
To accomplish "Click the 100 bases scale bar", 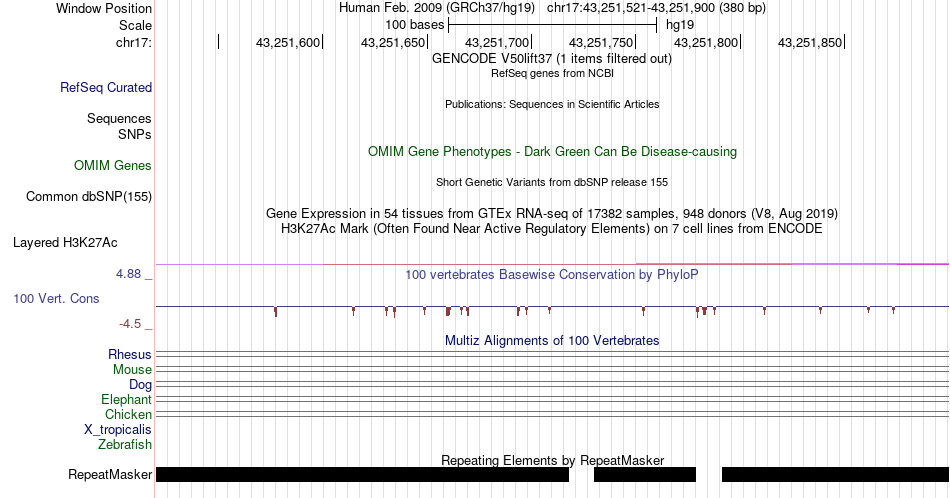I will (x=553, y=25).
